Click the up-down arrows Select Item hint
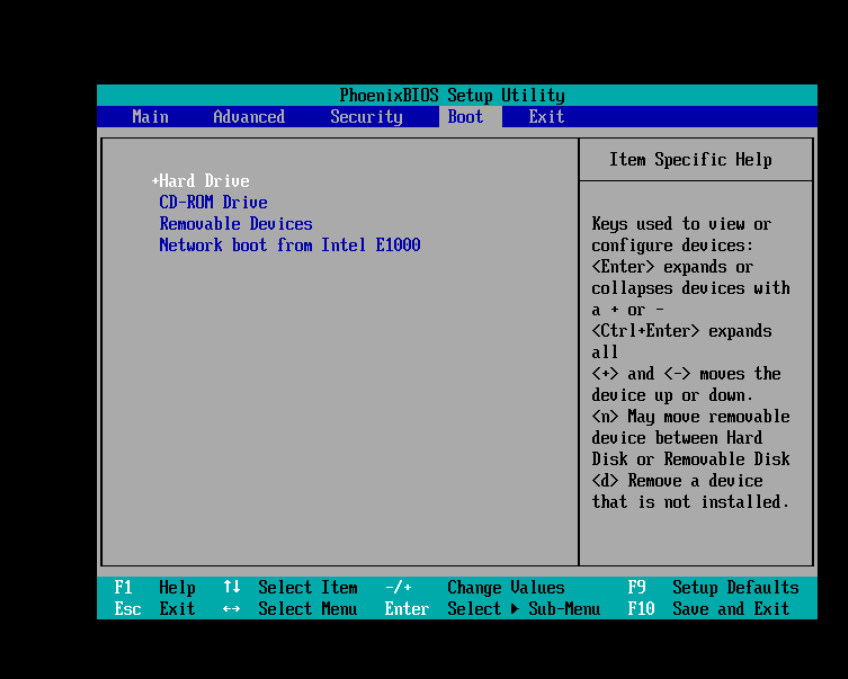Image resolution: width=848 pixels, height=679 pixels. (x=290, y=588)
